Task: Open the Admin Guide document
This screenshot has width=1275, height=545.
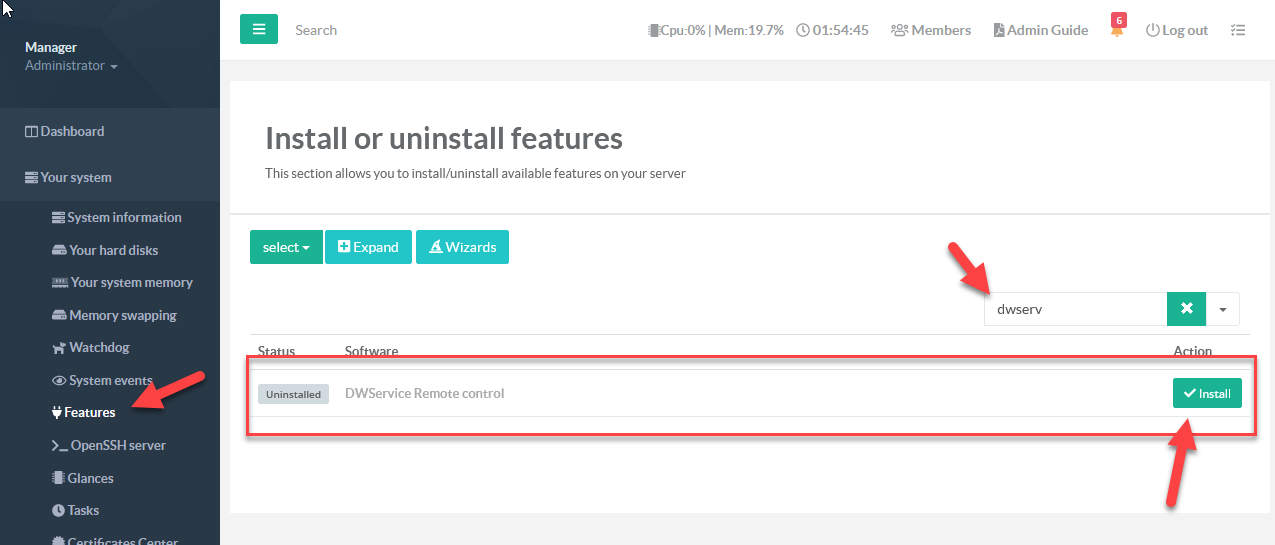Action: pos(1040,30)
